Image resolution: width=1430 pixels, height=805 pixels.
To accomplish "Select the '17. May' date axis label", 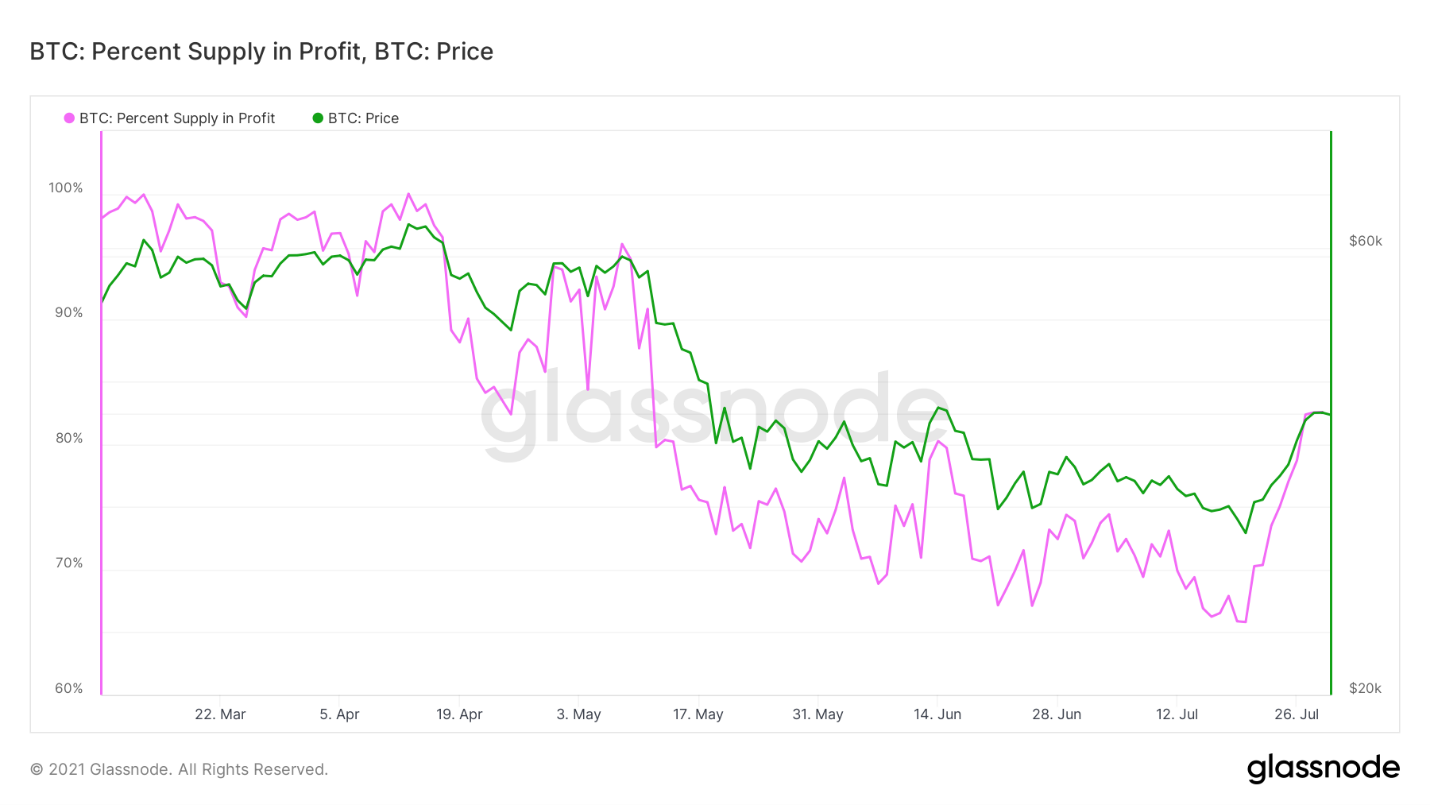I will click(x=698, y=714).
